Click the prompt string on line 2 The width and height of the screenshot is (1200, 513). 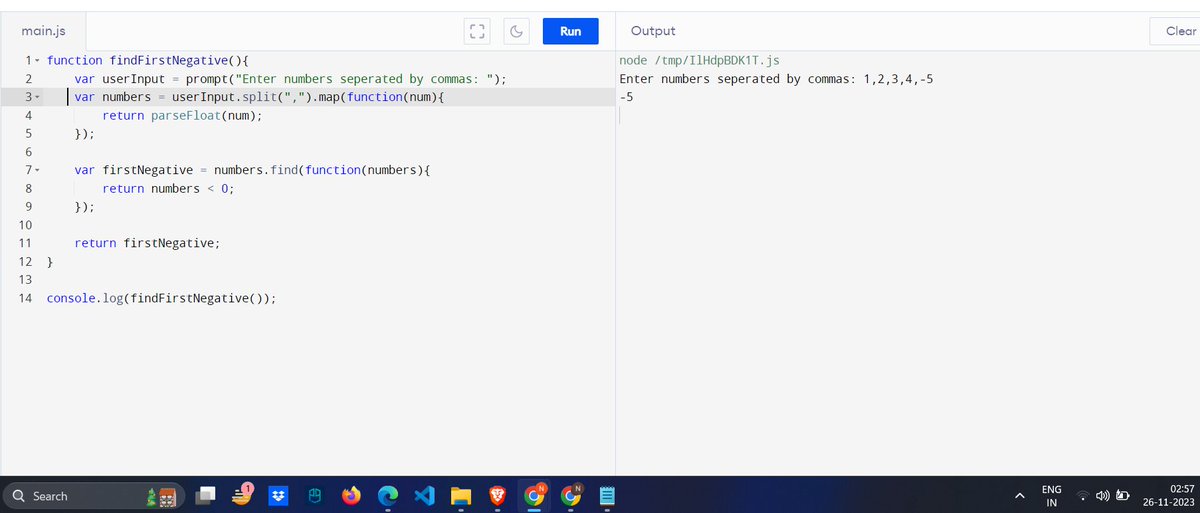[x=364, y=79]
